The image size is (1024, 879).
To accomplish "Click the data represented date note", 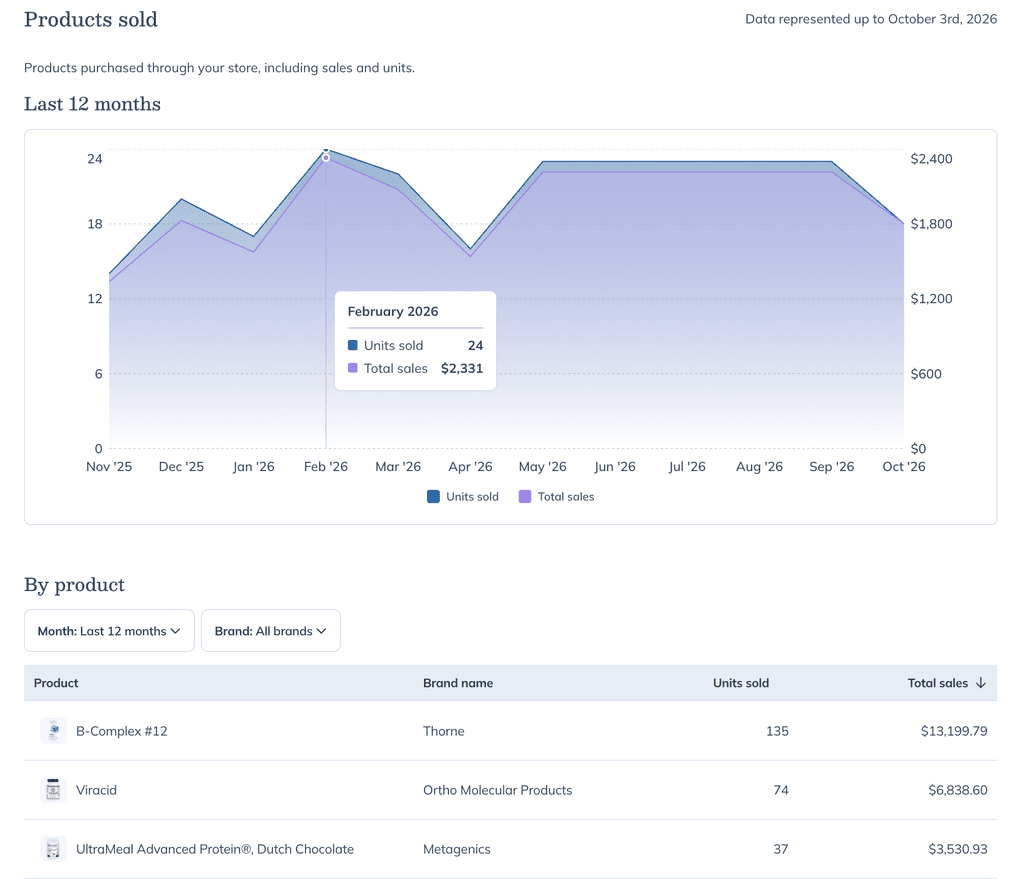I will (871, 19).
